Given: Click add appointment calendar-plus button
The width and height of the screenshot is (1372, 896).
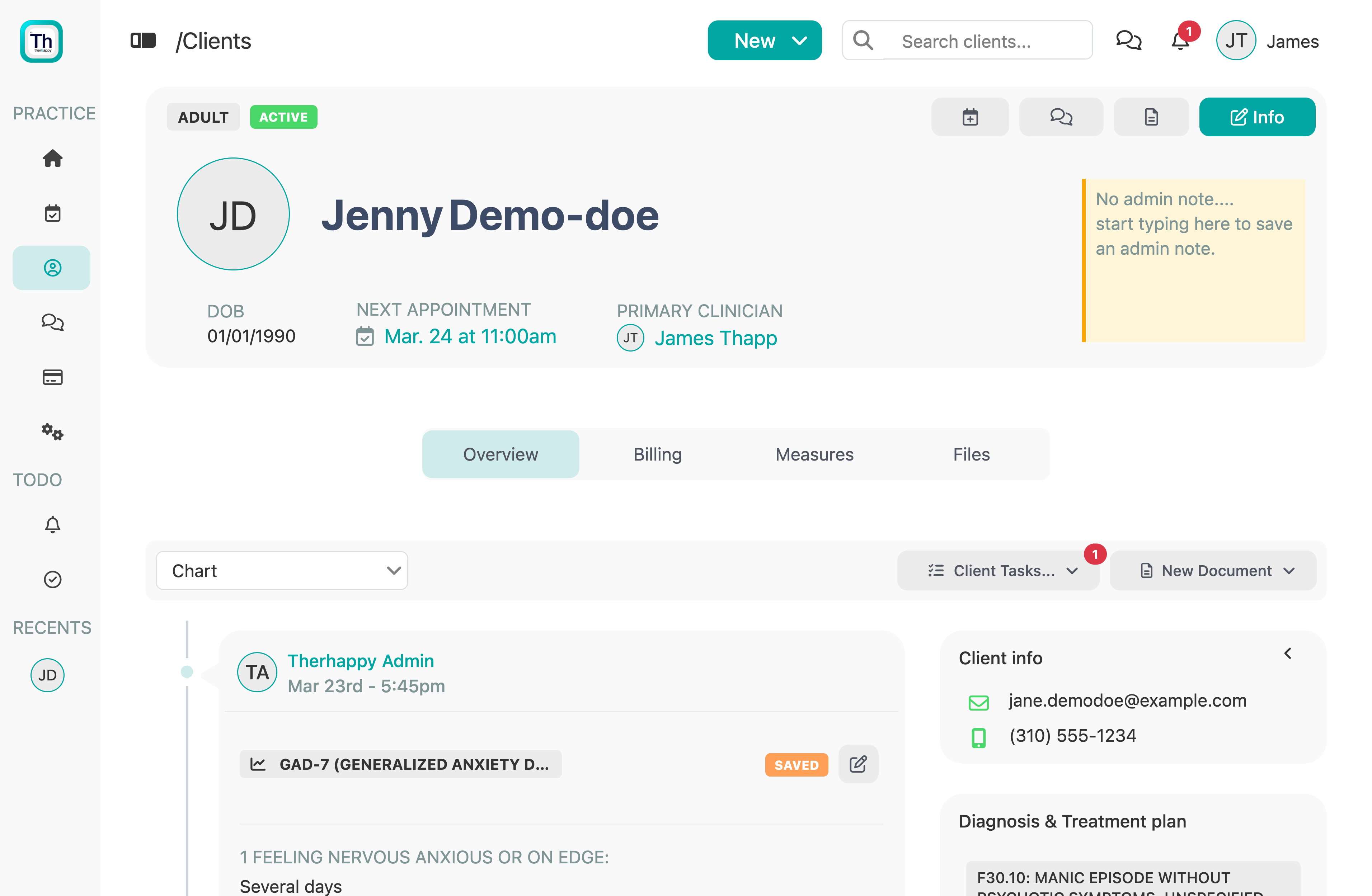Looking at the screenshot, I should [x=970, y=117].
